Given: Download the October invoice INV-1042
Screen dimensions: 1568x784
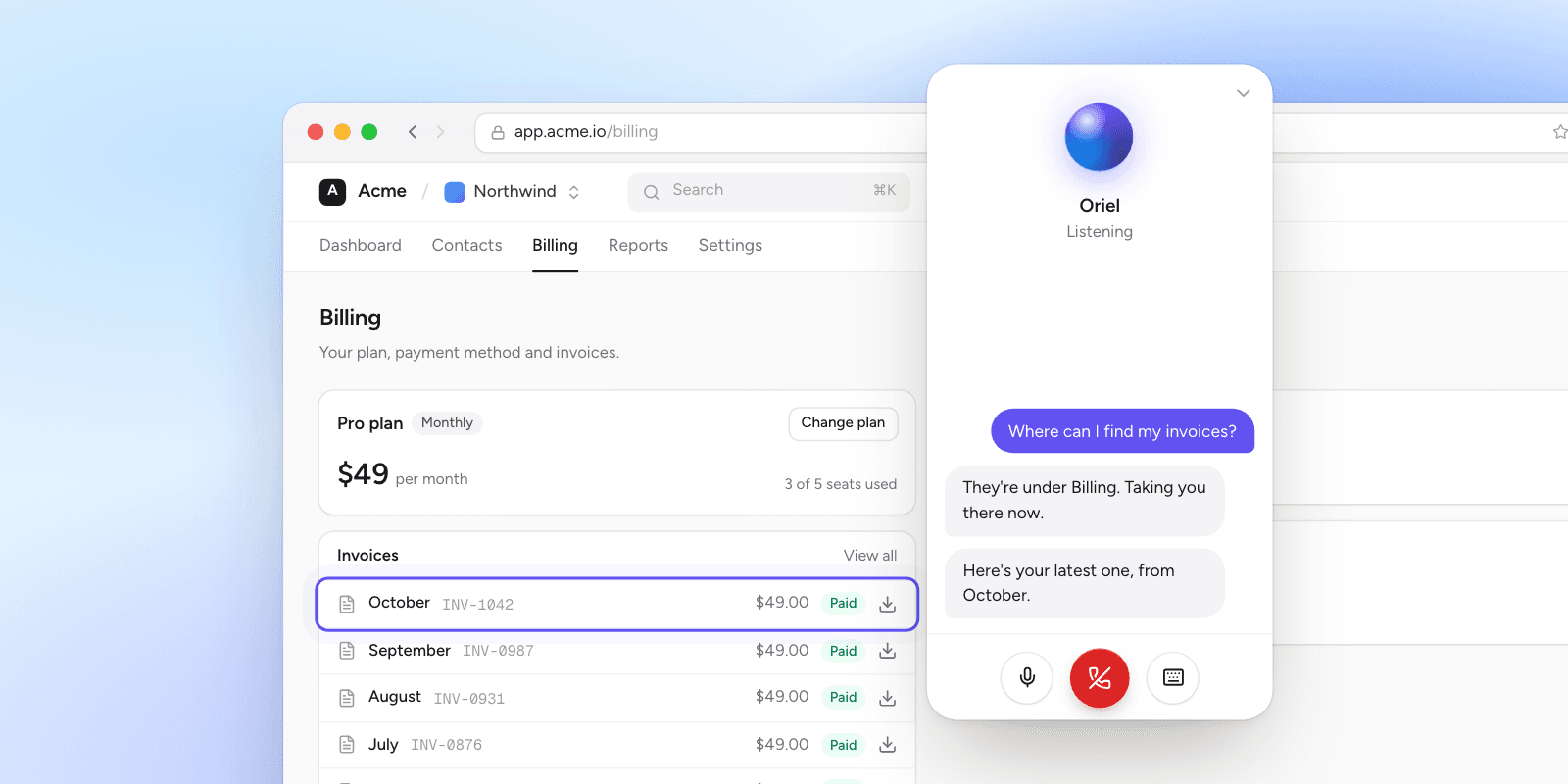Looking at the screenshot, I should pos(887,604).
